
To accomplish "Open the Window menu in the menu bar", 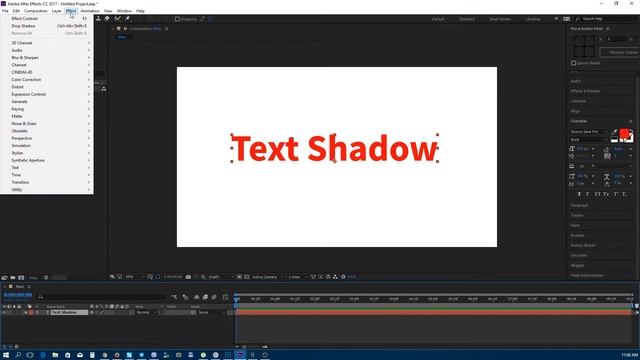I will coord(124,11).
